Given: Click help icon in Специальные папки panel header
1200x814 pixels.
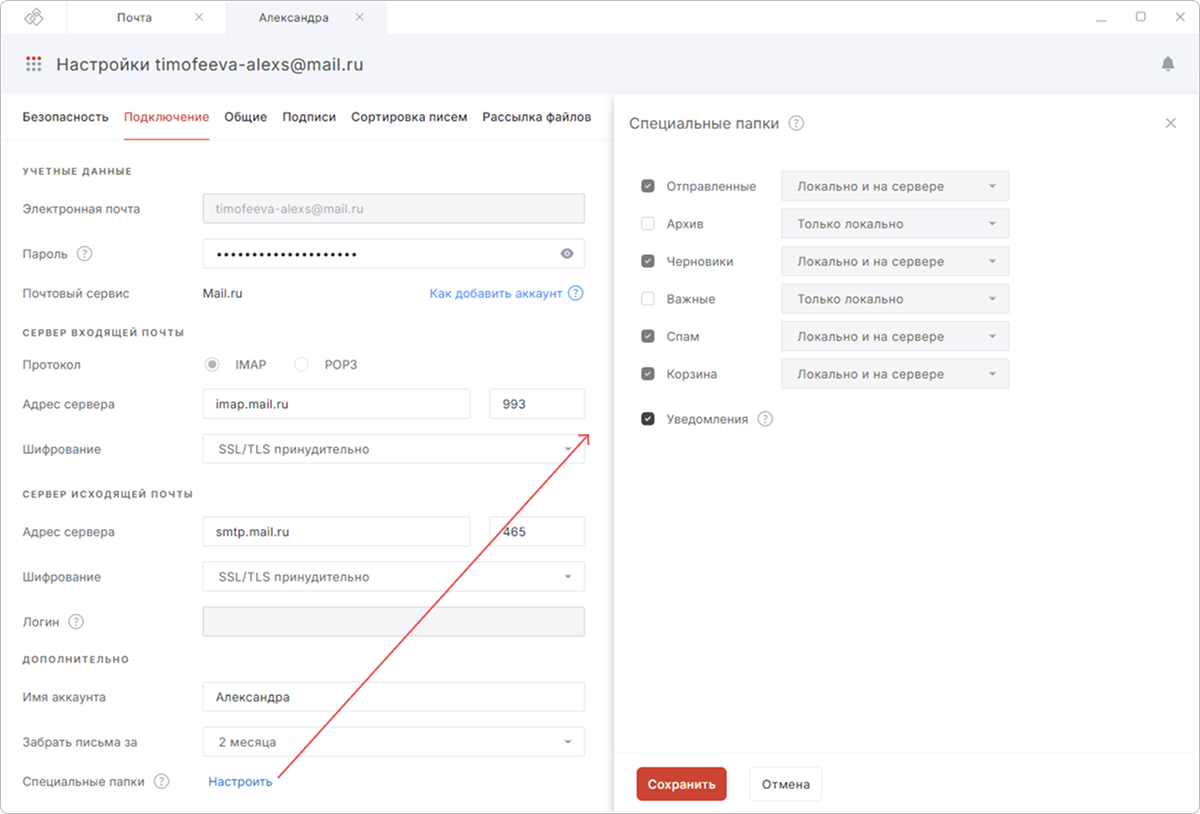Looking at the screenshot, I should pyautogui.click(x=796, y=124).
